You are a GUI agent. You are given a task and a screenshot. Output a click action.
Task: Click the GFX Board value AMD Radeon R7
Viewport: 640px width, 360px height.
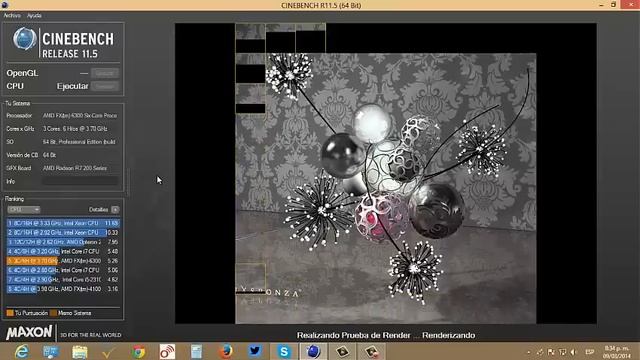[x=75, y=168]
